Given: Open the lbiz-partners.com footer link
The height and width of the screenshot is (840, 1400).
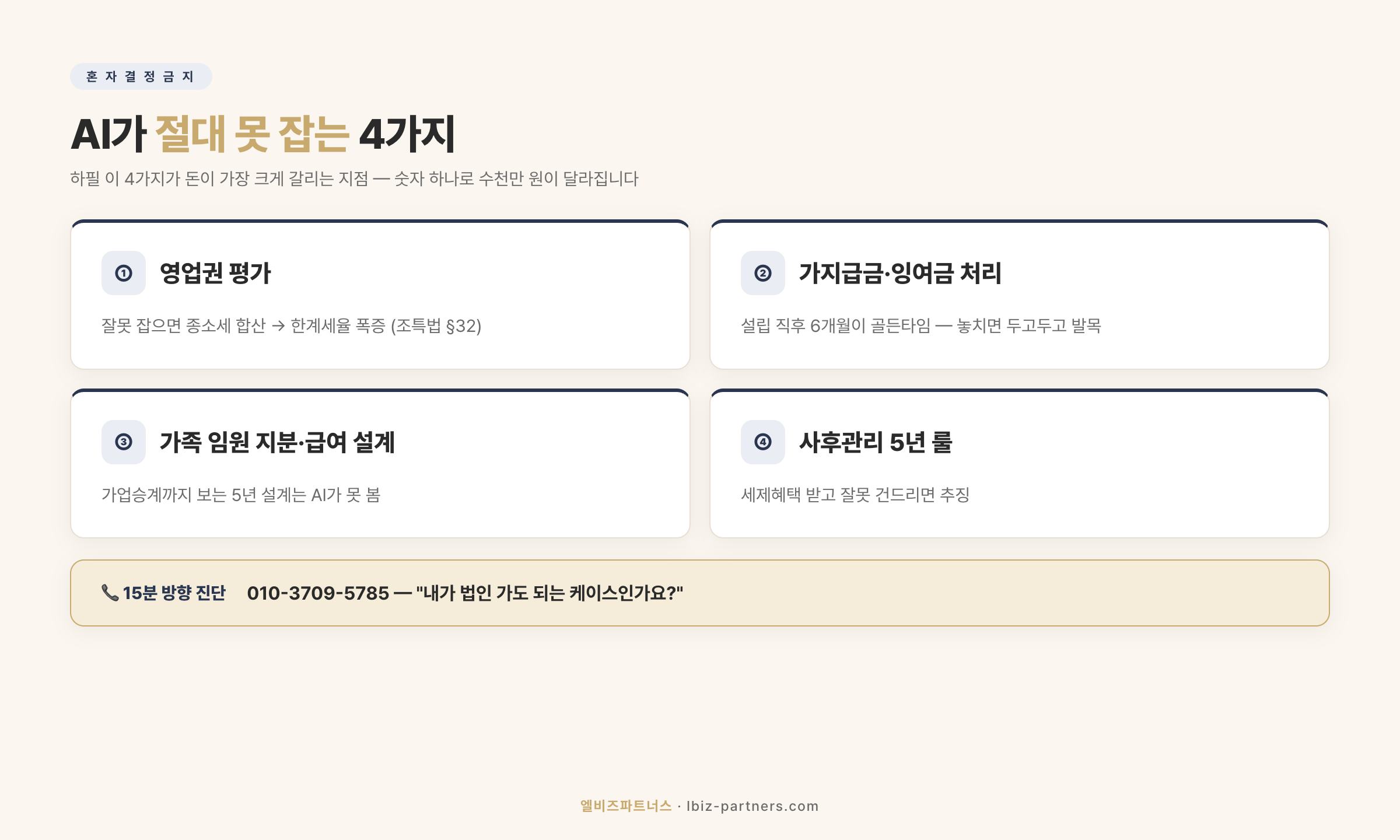Looking at the screenshot, I should point(752,806).
